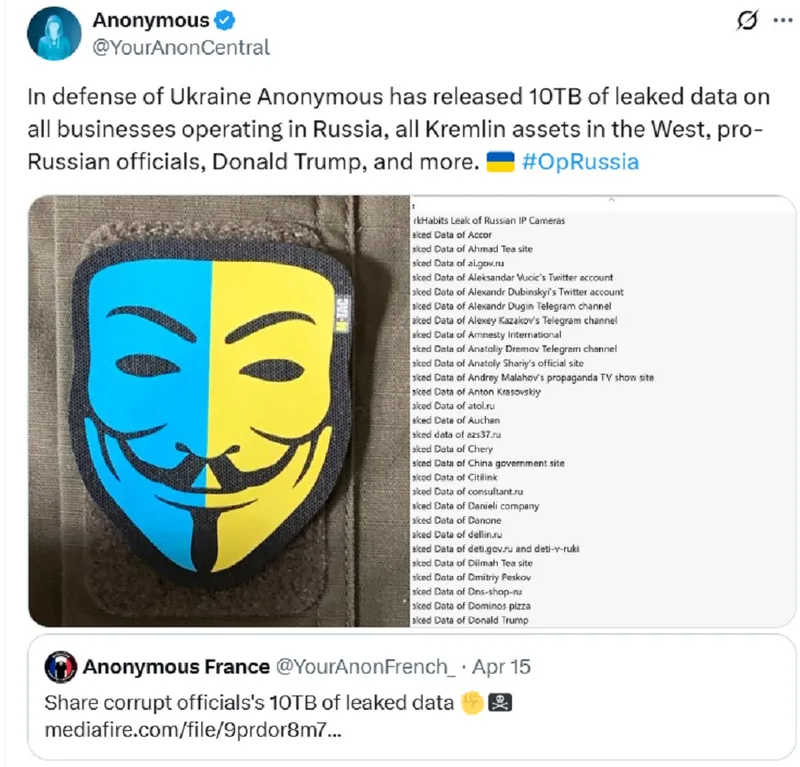Open the @YourAnonFrench_ handle
This screenshot has width=800, height=767.
366,667
